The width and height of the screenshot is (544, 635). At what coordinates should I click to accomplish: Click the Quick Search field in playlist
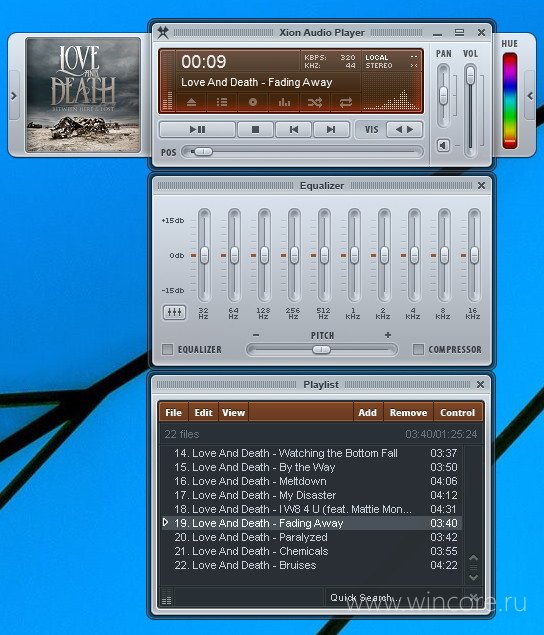point(394,597)
